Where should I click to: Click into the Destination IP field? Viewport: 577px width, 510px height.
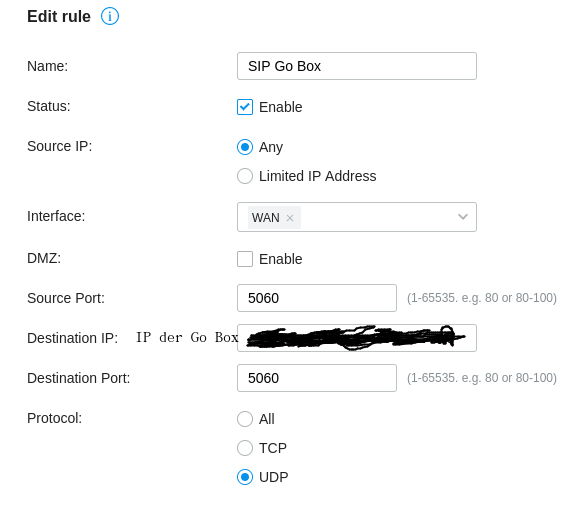click(357, 338)
